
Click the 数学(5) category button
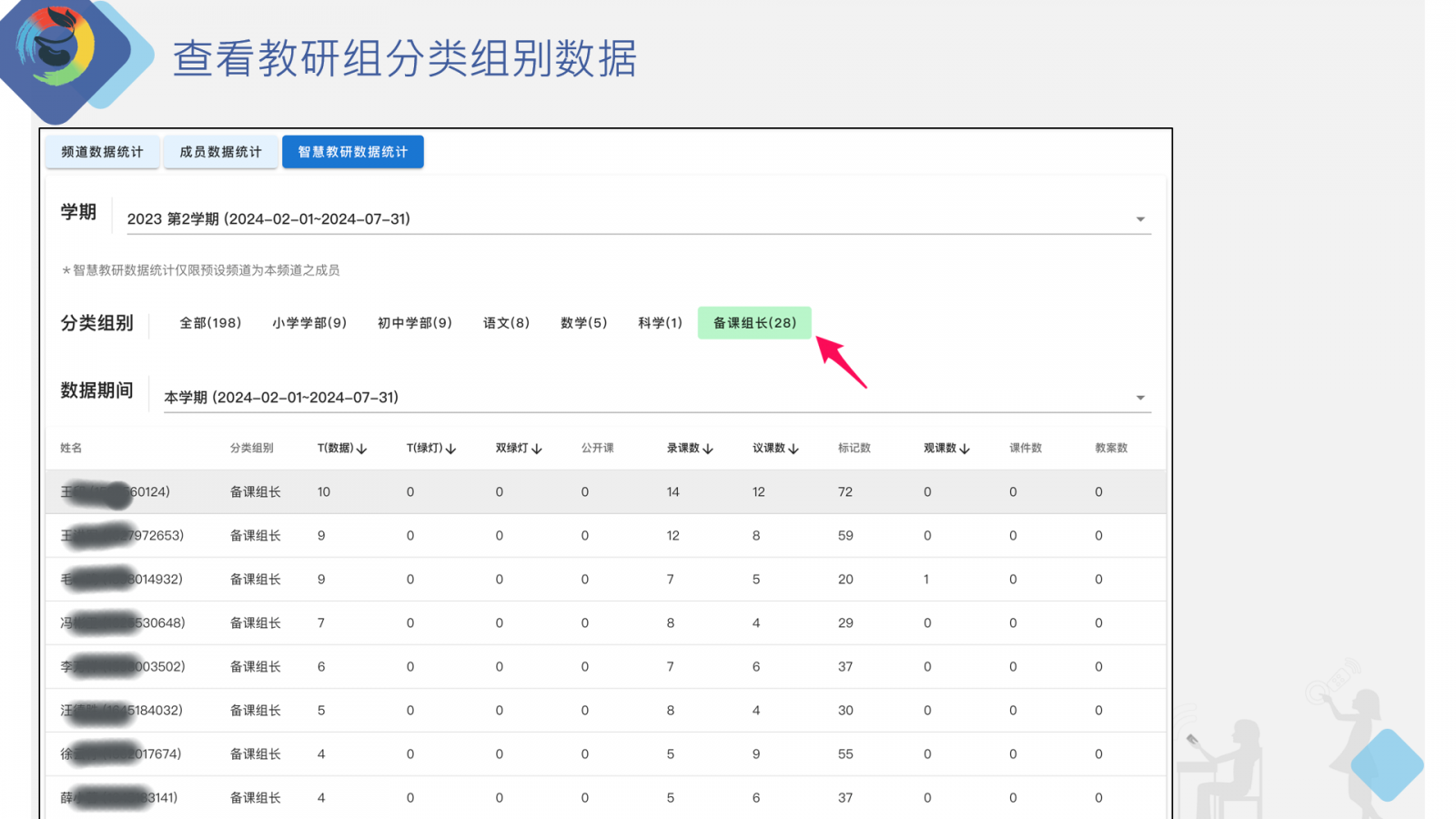pyautogui.click(x=583, y=322)
